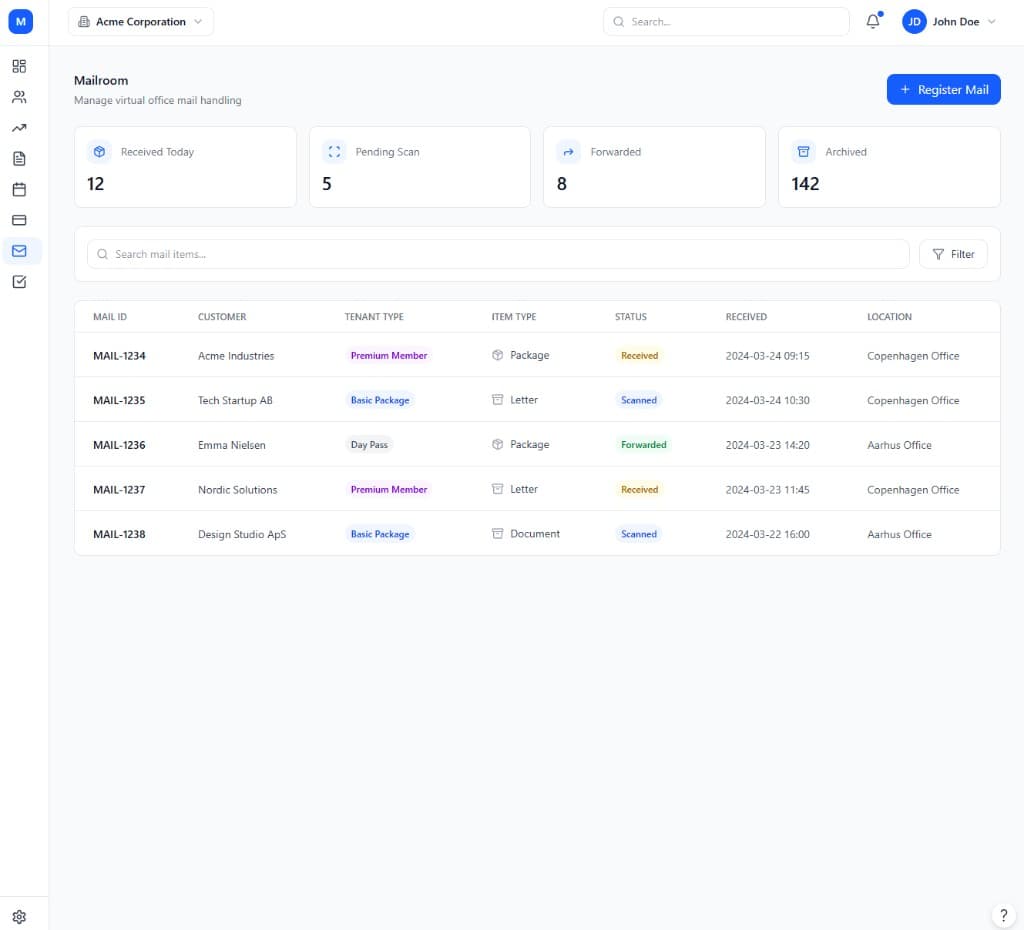Viewport: 1024px width, 930px height.
Task: Sort by TENANT TYPE column header
Action: pyautogui.click(x=374, y=317)
